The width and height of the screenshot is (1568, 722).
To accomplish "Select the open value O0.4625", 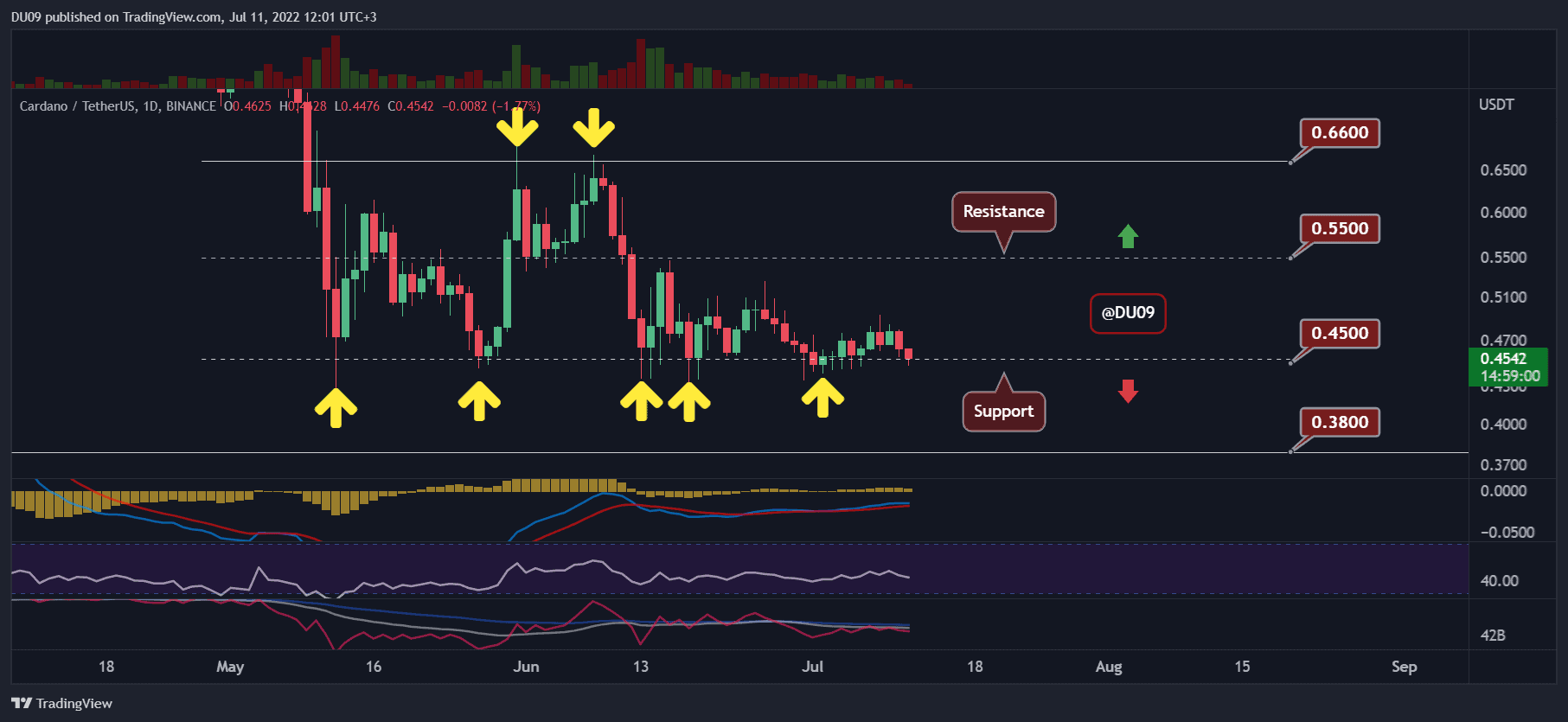I will pyautogui.click(x=247, y=106).
